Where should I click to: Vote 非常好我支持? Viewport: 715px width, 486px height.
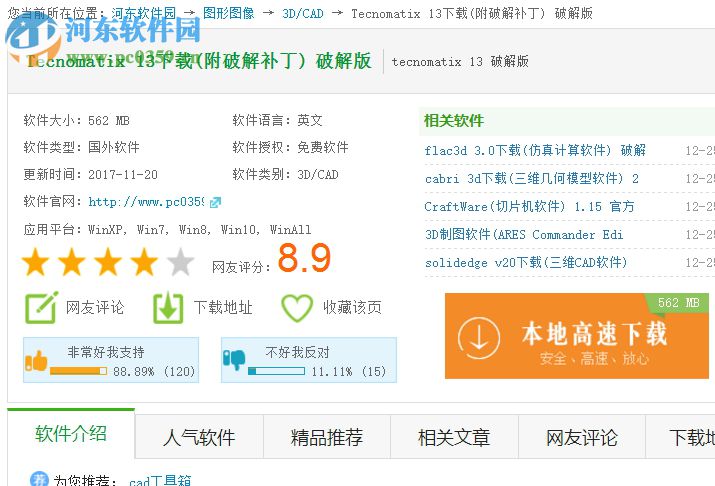[x=111, y=360]
